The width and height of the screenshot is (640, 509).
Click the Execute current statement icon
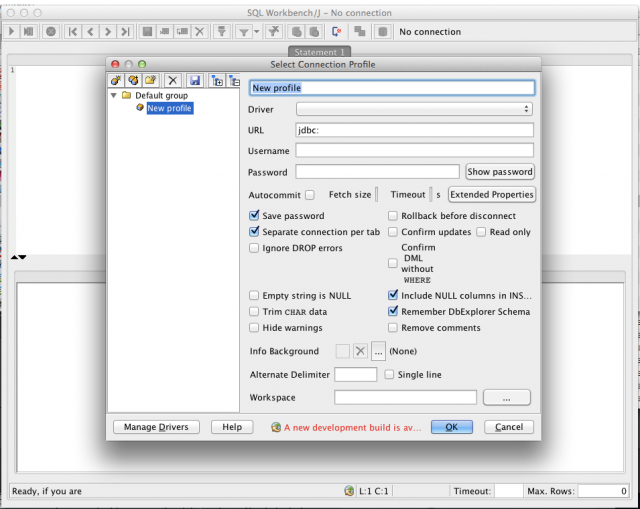pyautogui.click(x=29, y=31)
